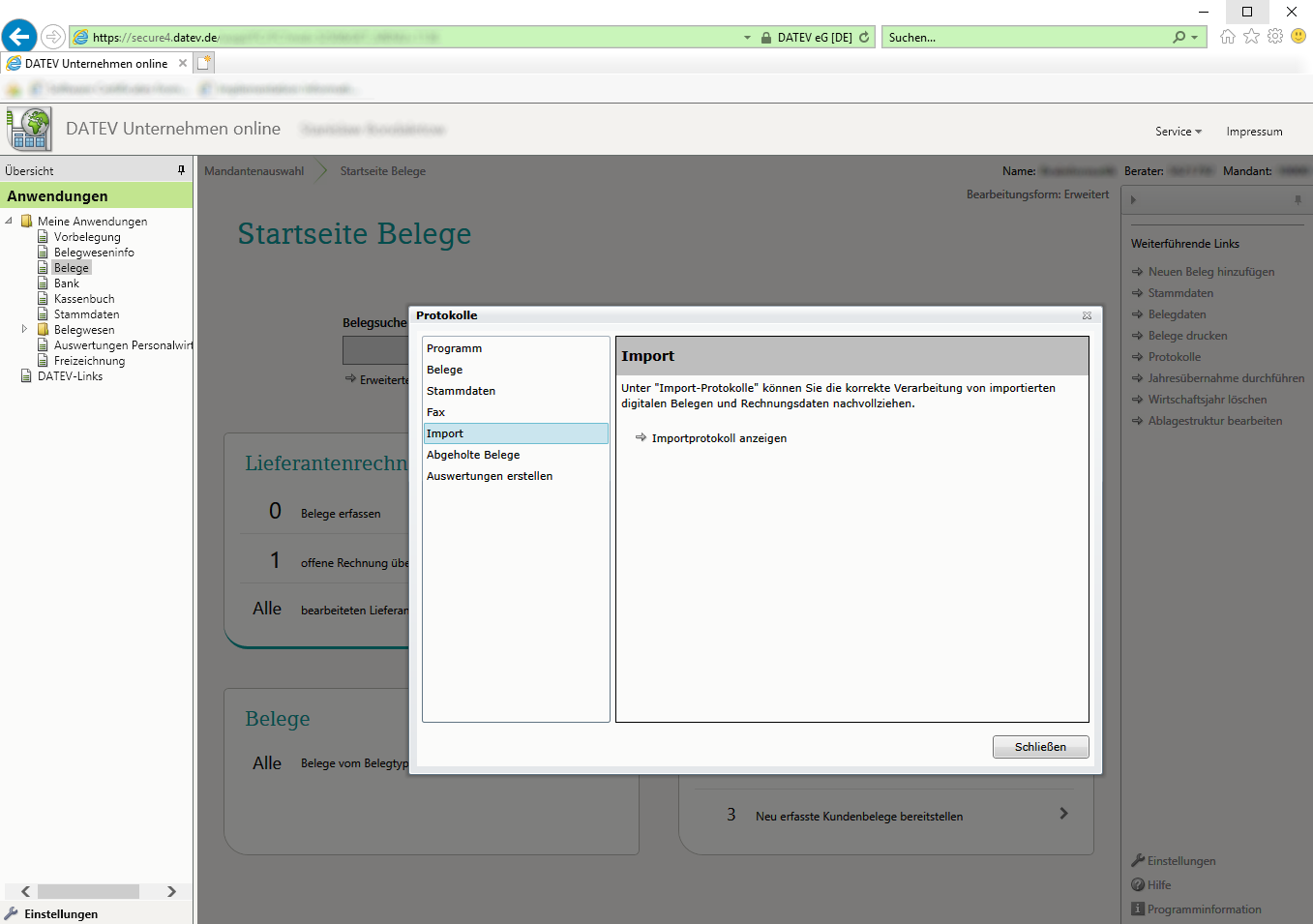This screenshot has width=1313, height=924.
Task: Select Abgeholte Belege in the Protokolle list
Action: point(516,455)
